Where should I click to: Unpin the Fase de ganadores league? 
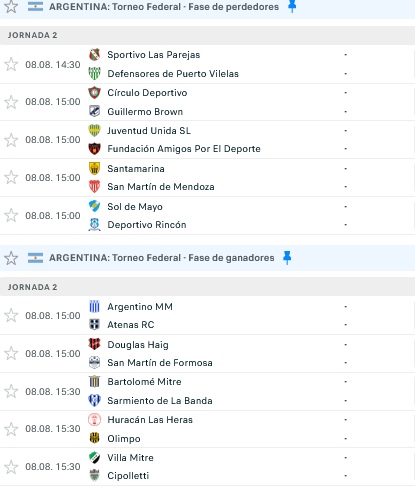[x=287, y=258]
